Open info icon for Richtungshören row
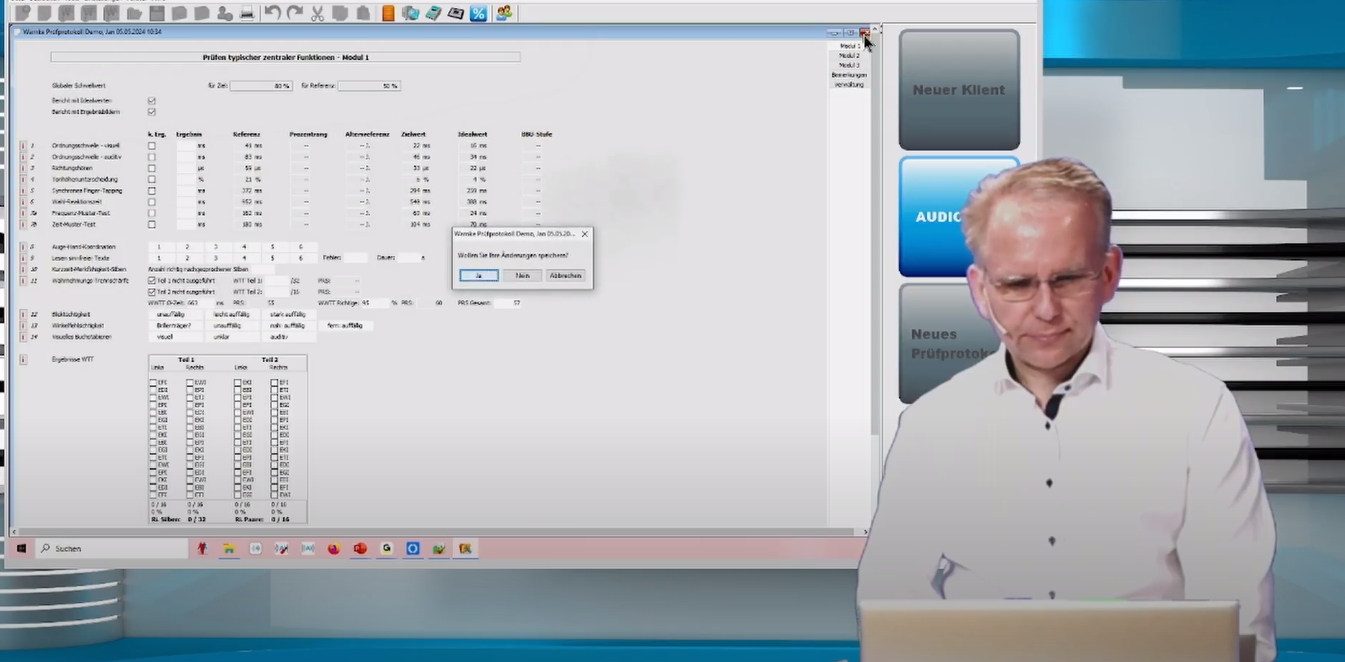This screenshot has height=662, width=1345. 23,168
